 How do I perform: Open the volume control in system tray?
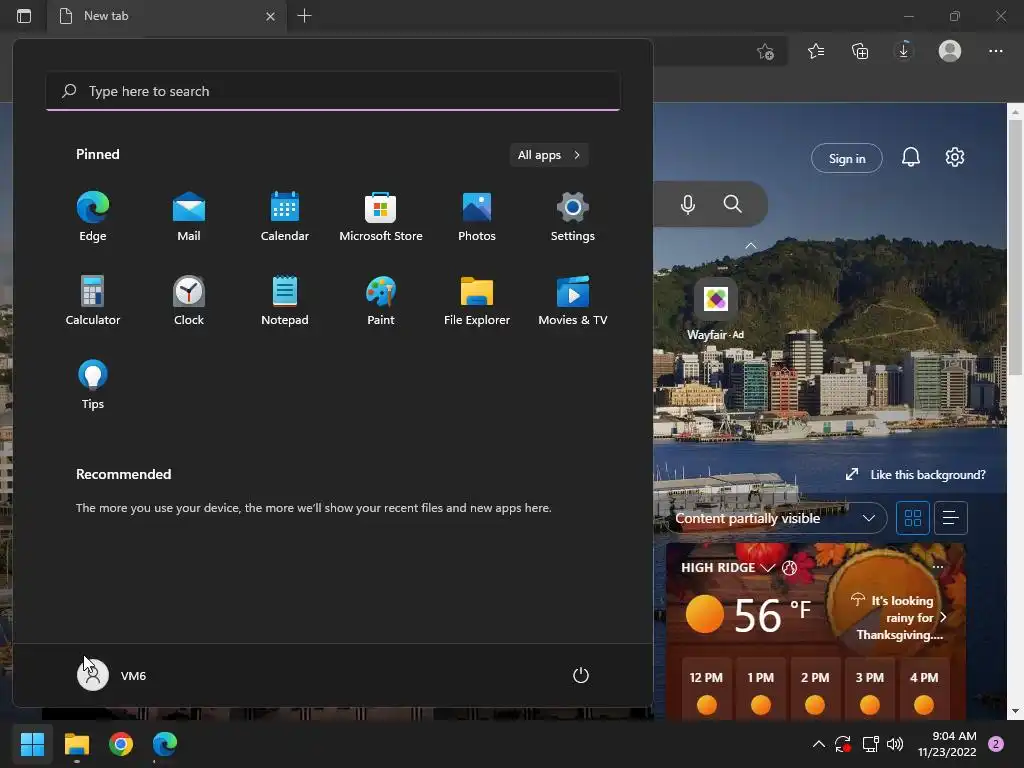click(895, 744)
